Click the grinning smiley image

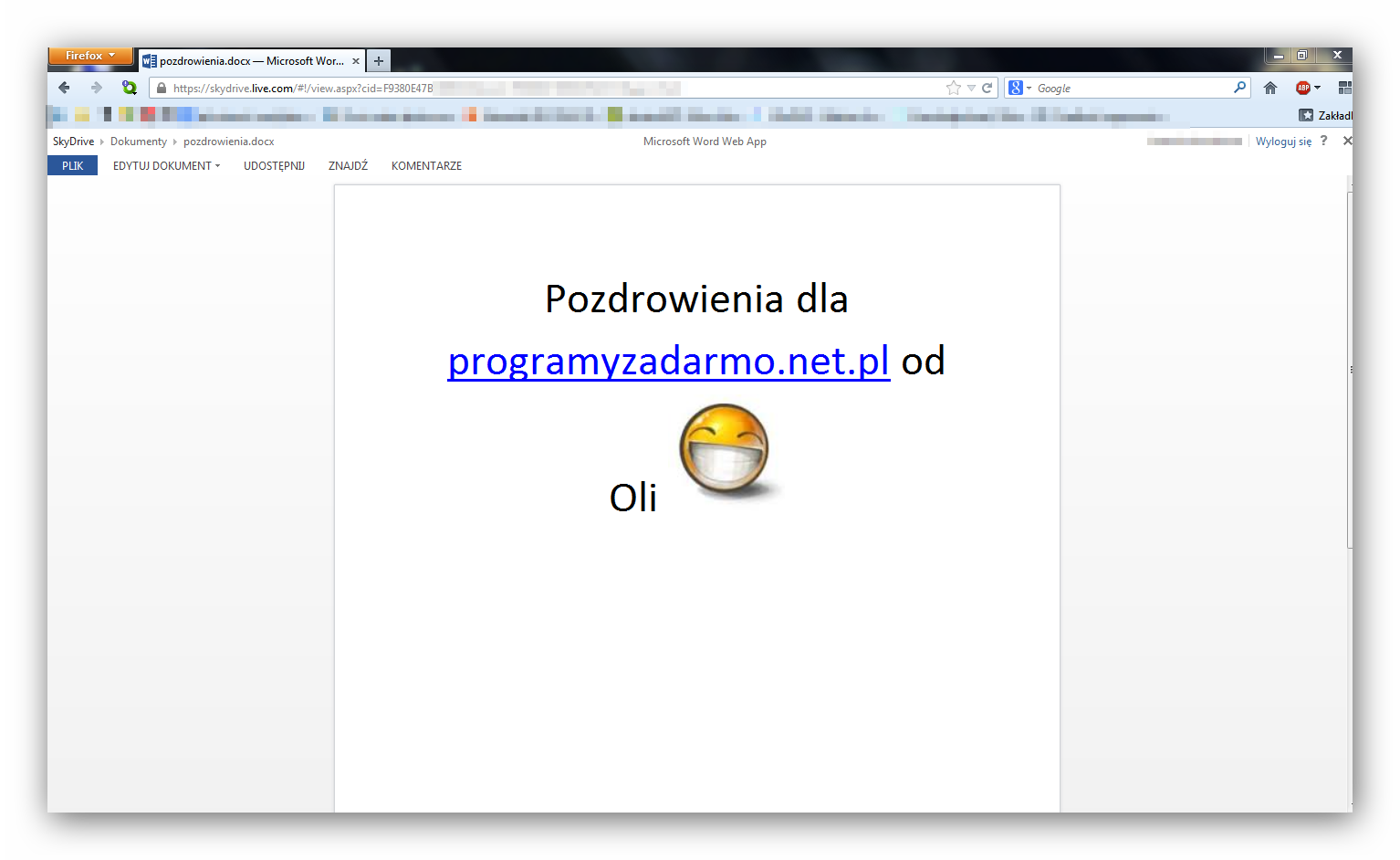pos(727,452)
